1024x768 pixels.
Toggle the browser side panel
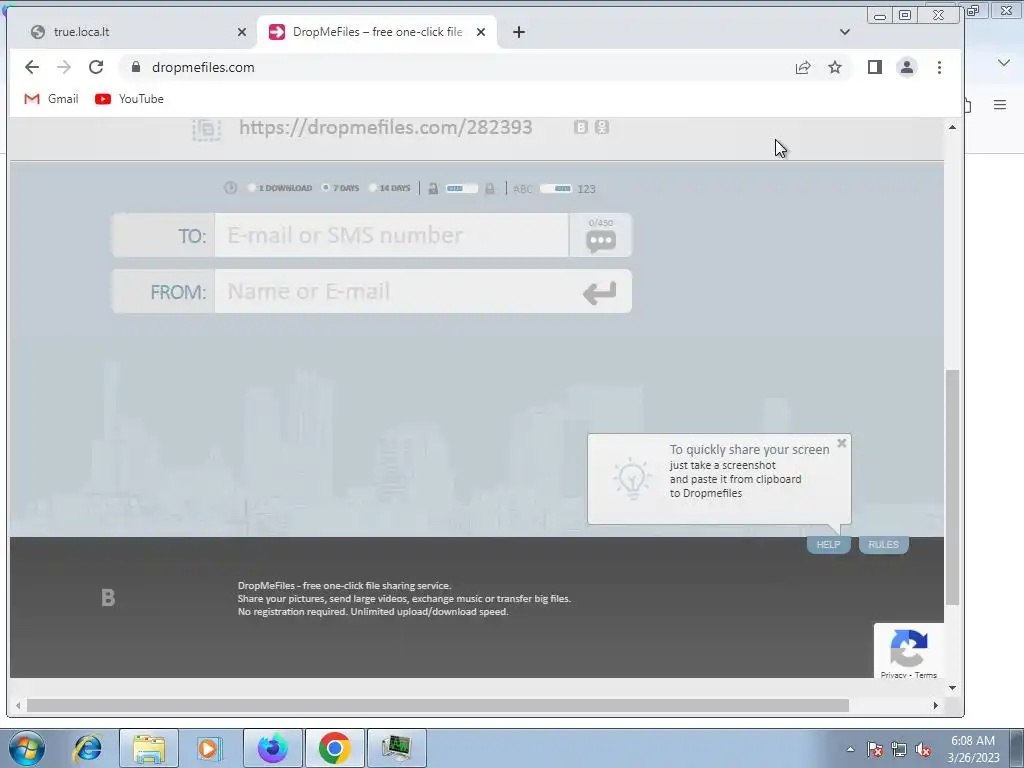point(874,67)
